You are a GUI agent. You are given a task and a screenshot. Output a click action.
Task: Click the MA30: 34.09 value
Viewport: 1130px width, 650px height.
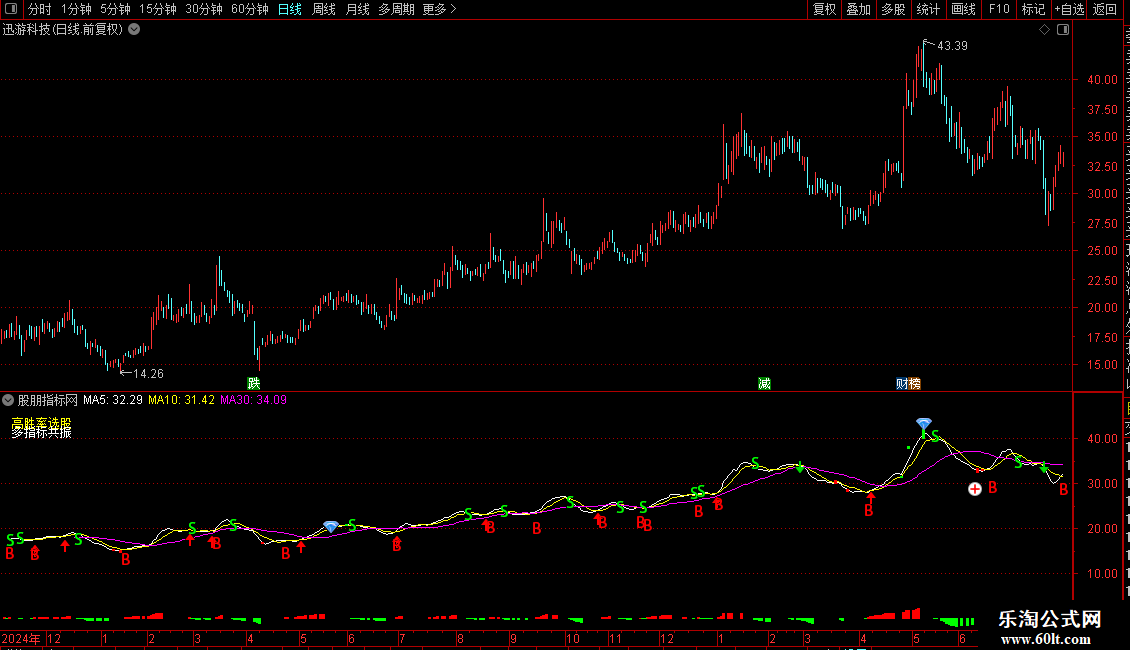[254, 400]
